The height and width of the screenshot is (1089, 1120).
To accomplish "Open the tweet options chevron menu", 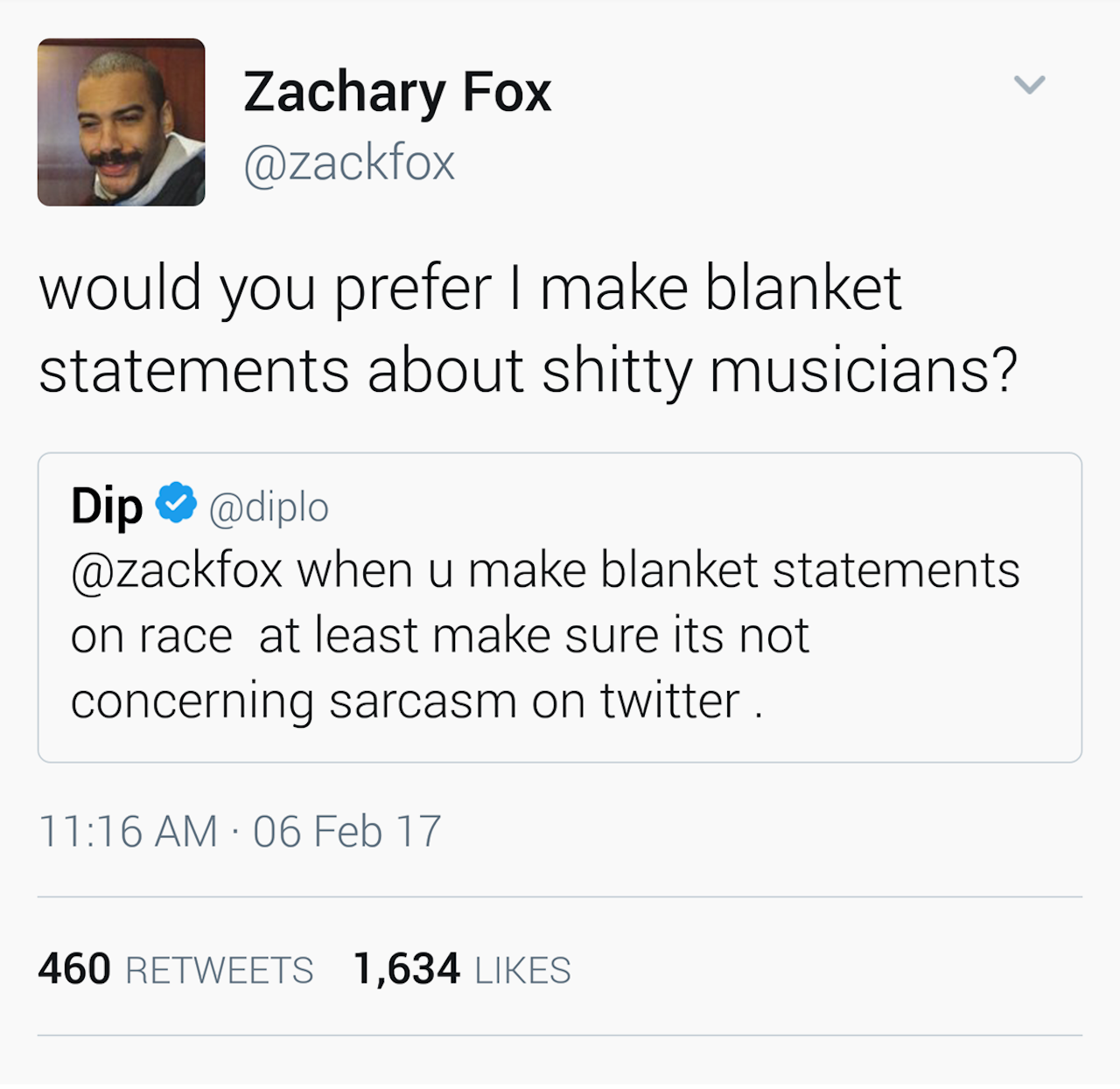I will [1029, 84].
